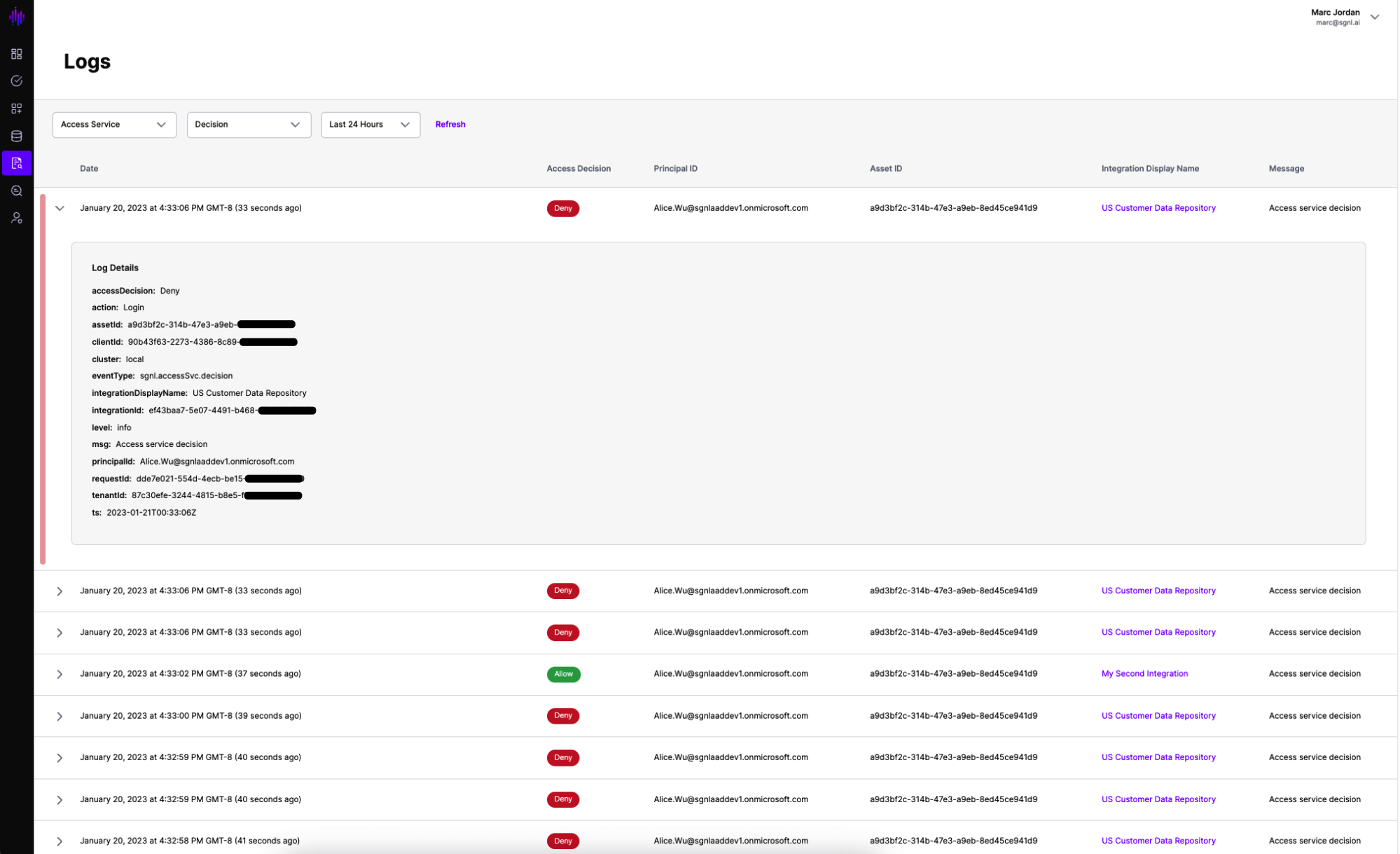Screen dimensions: 1400x854
Task: Select the highlighted Logs icon in sidebar
Action: point(17,163)
